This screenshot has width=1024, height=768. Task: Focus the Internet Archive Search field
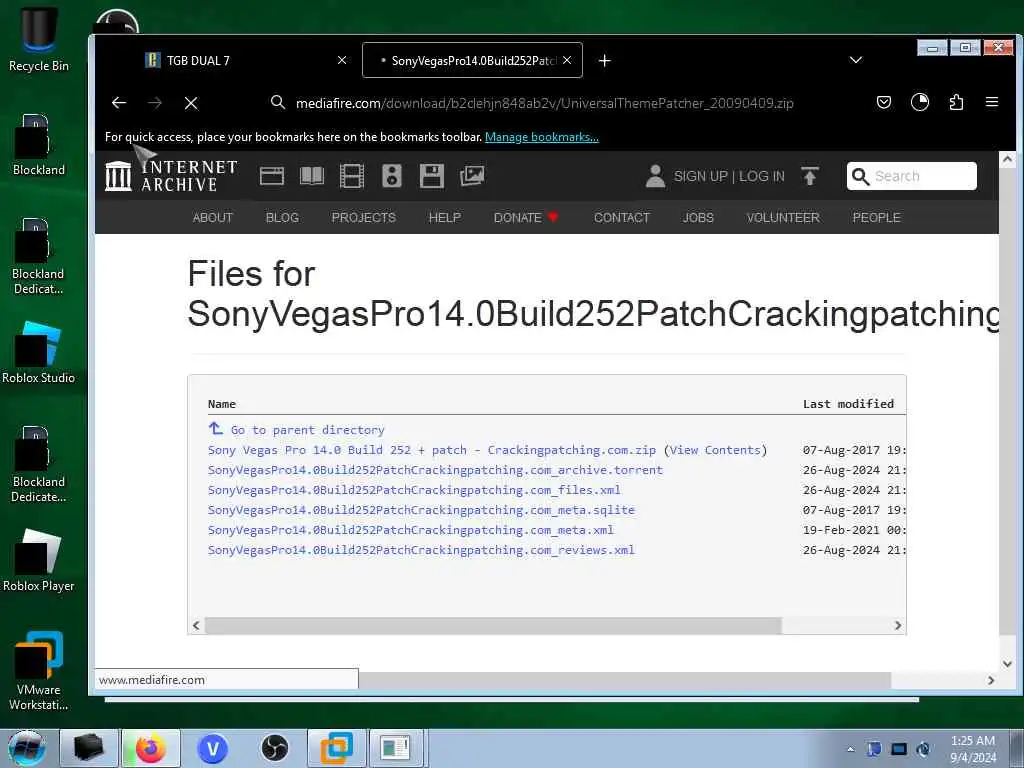tap(912, 176)
